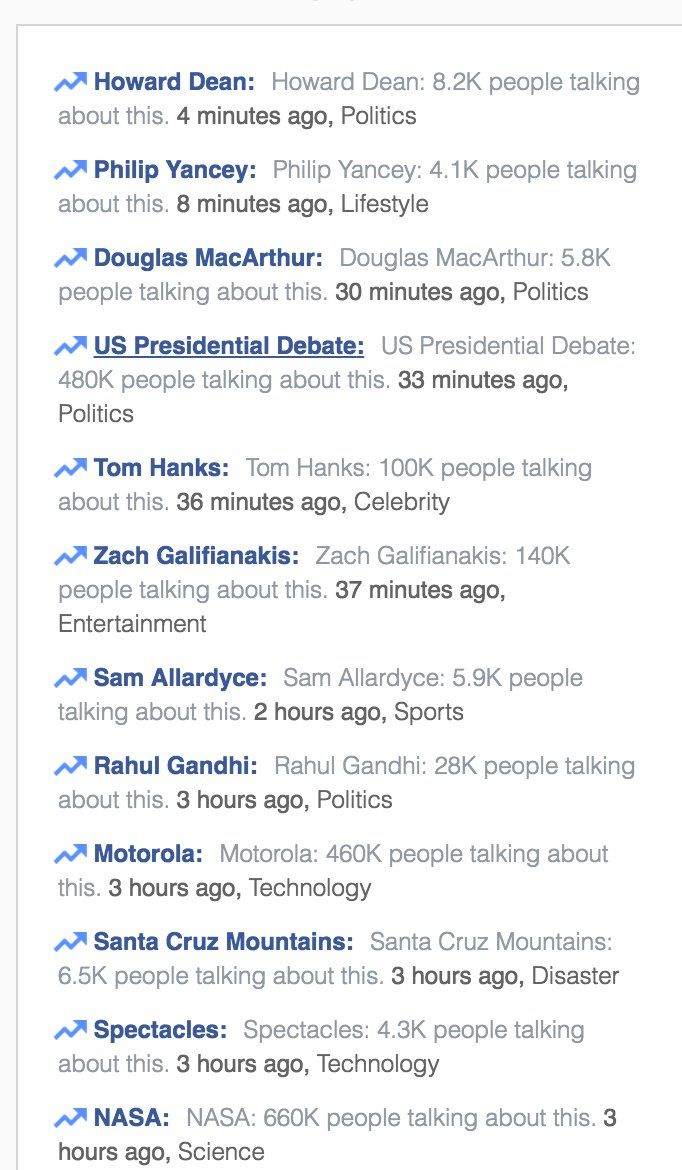Select the Spectacles trending topic link
The image size is (682, 1170).
tap(160, 1030)
